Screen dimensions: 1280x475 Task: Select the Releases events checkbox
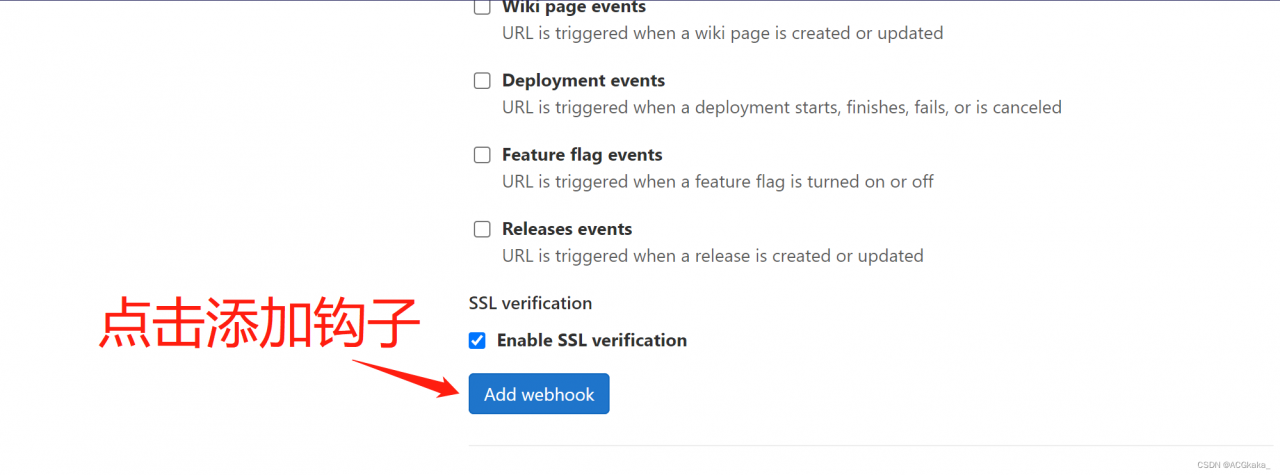(482, 229)
